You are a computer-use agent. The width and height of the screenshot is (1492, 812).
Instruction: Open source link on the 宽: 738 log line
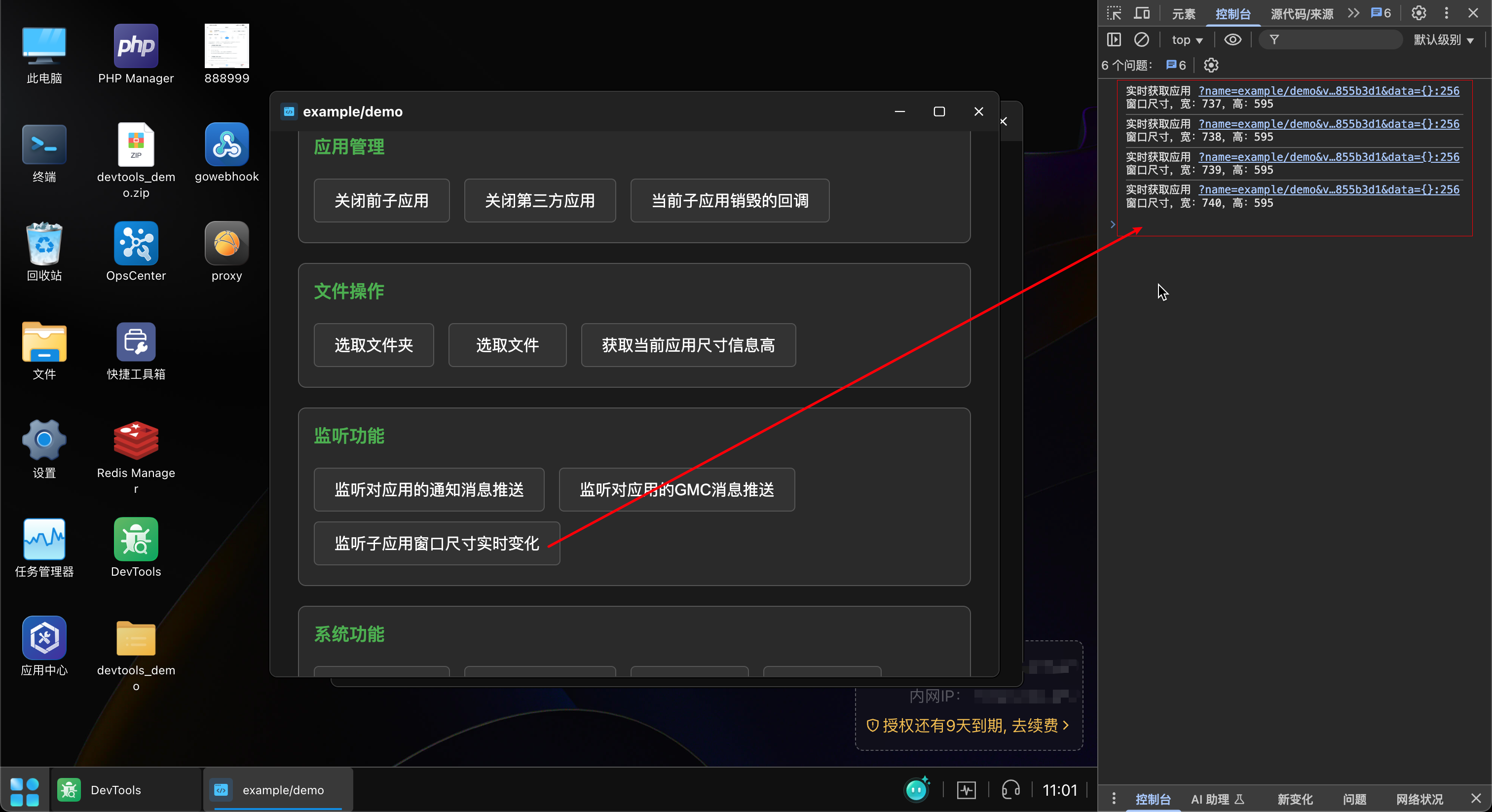pos(1329,124)
